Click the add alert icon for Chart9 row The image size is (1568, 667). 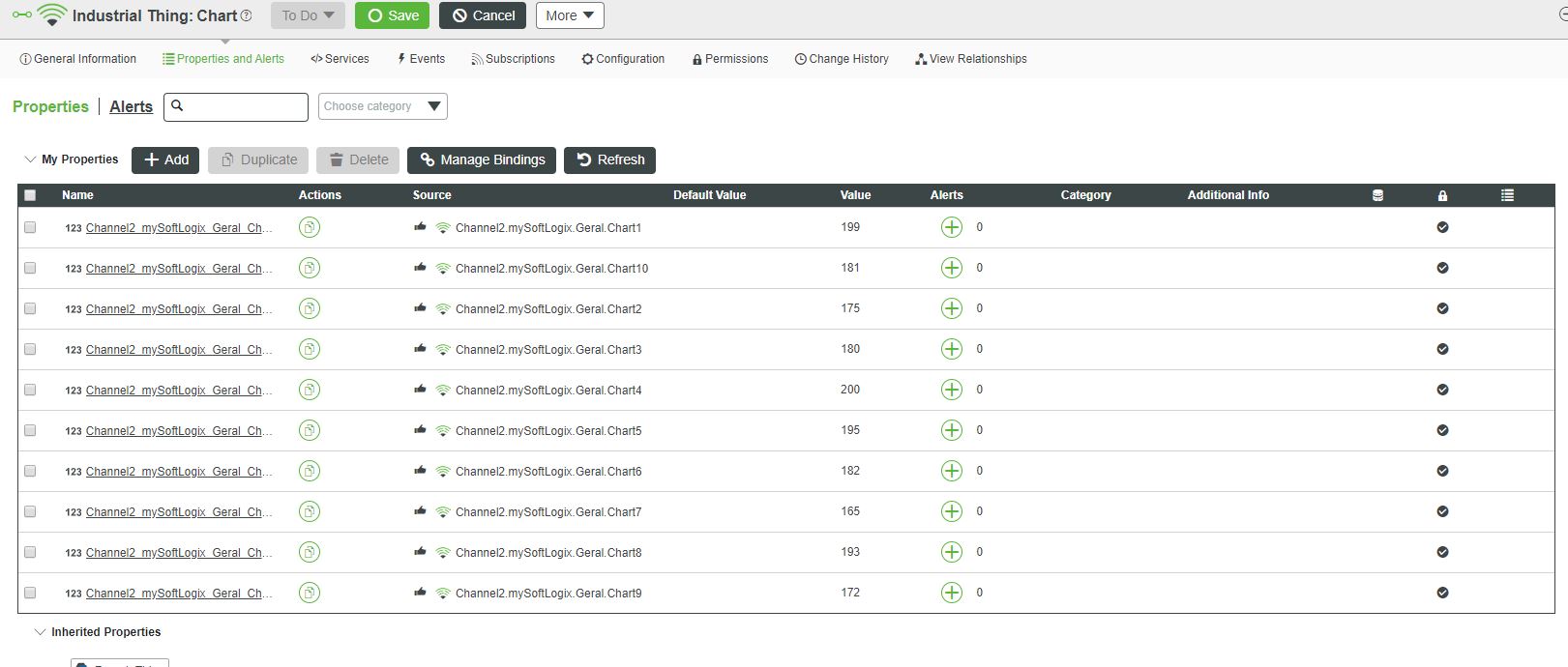click(x=952, y=593)
